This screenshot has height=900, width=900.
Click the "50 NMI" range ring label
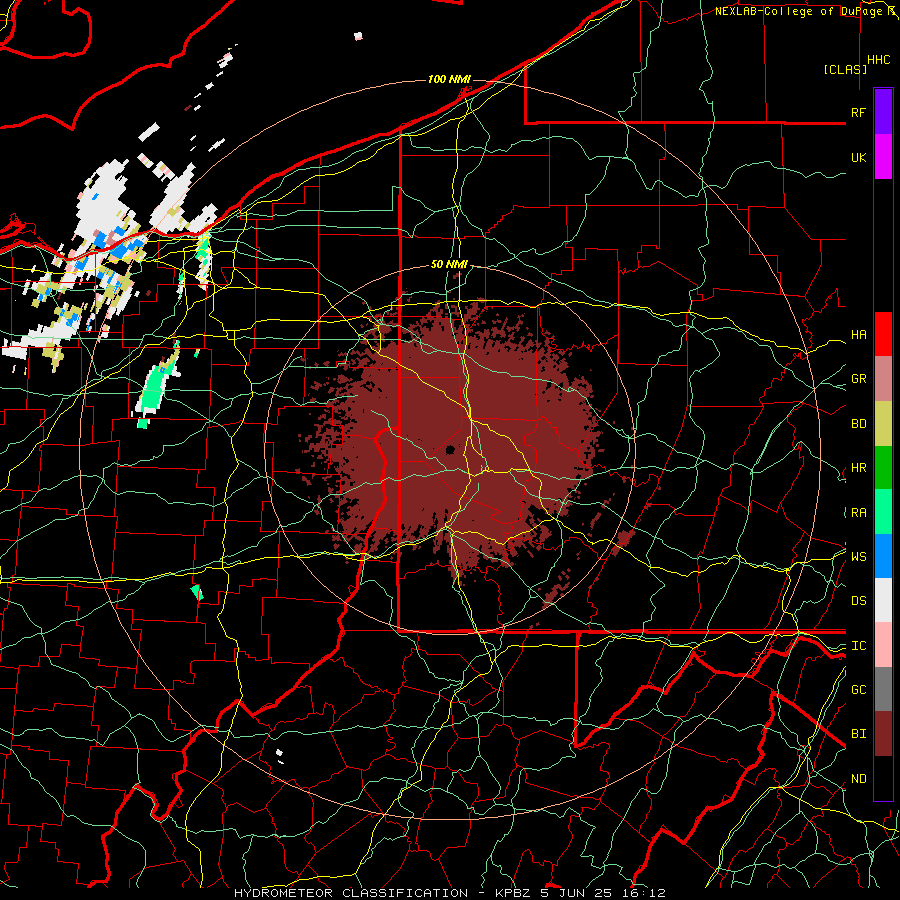(449, 264)
